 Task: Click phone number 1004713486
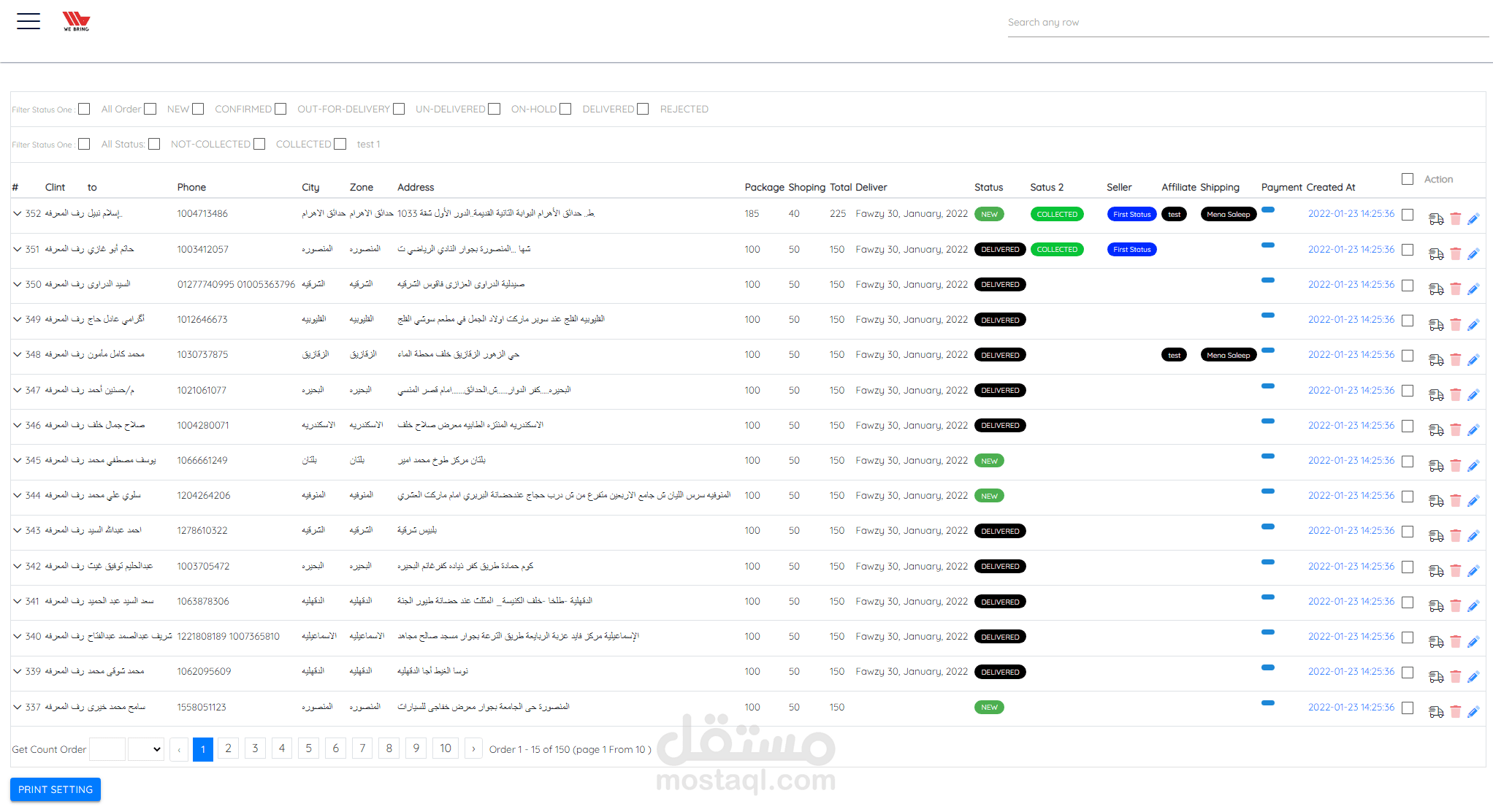point(202,213)
